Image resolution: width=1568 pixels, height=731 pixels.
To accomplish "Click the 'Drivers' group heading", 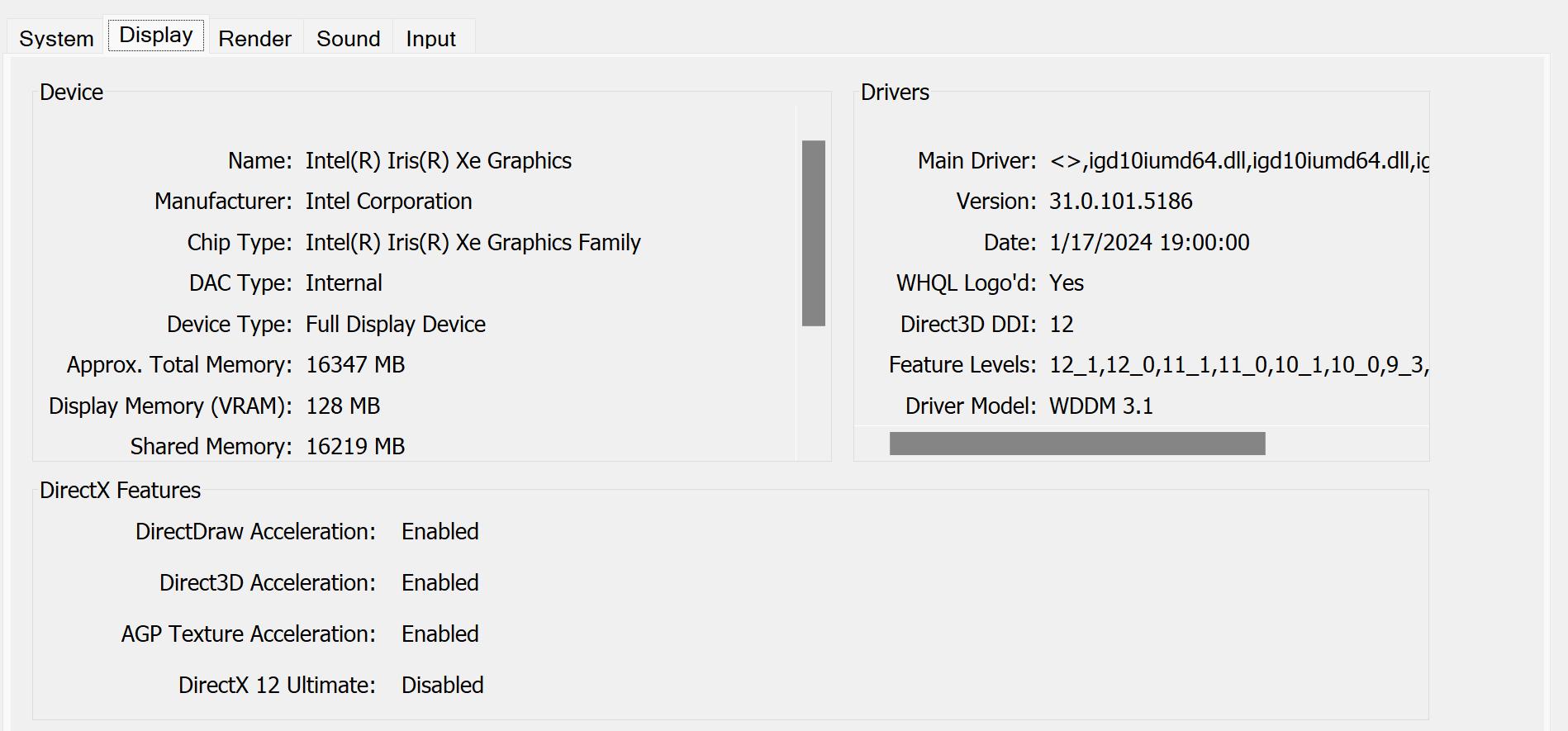I will coord(895,92).
